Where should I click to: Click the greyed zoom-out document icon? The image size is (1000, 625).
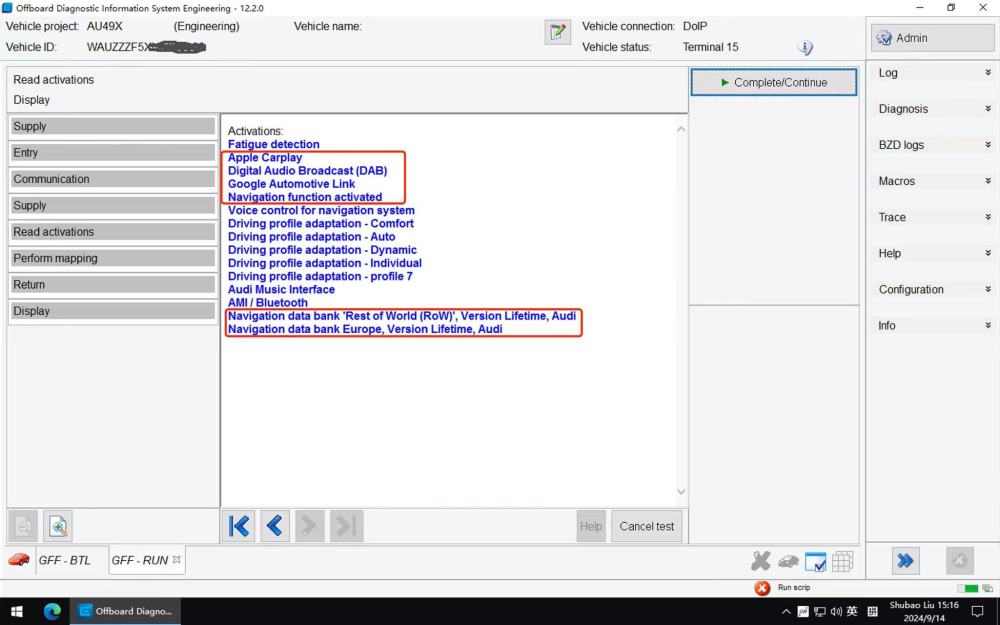[24, 527]
